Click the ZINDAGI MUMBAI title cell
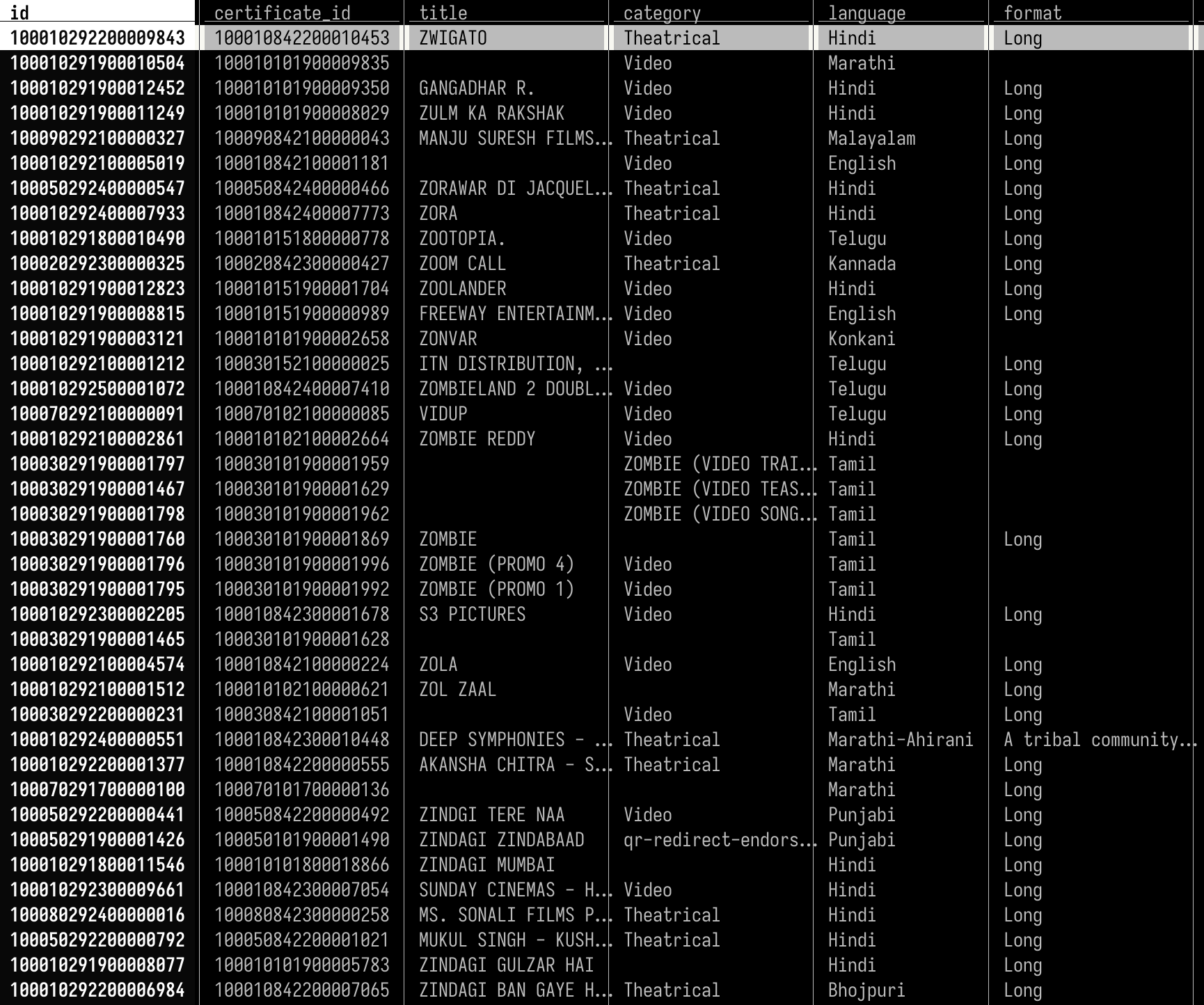This screenshot has height=1005, width=1204. point(486,865)
